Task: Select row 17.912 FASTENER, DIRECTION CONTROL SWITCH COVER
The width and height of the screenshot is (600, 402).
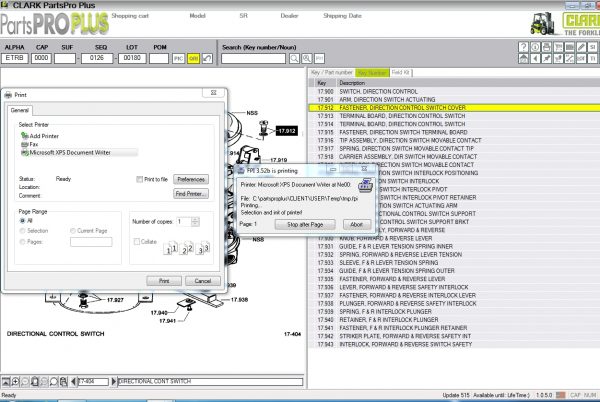Action: click(454, 108)
